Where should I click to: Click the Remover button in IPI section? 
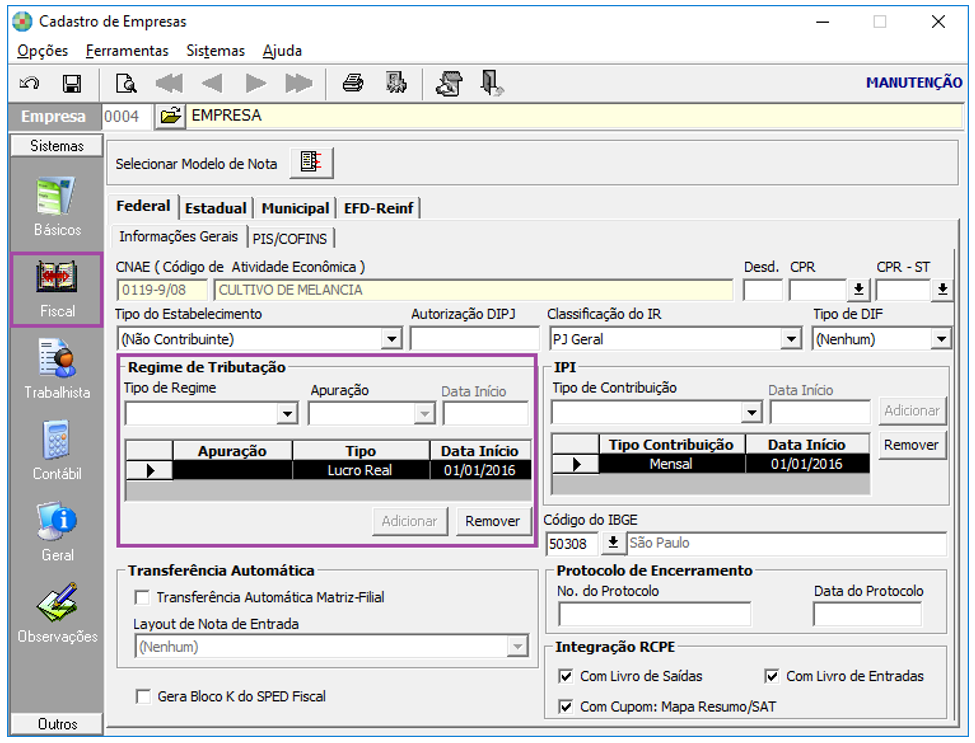(912, 445)
